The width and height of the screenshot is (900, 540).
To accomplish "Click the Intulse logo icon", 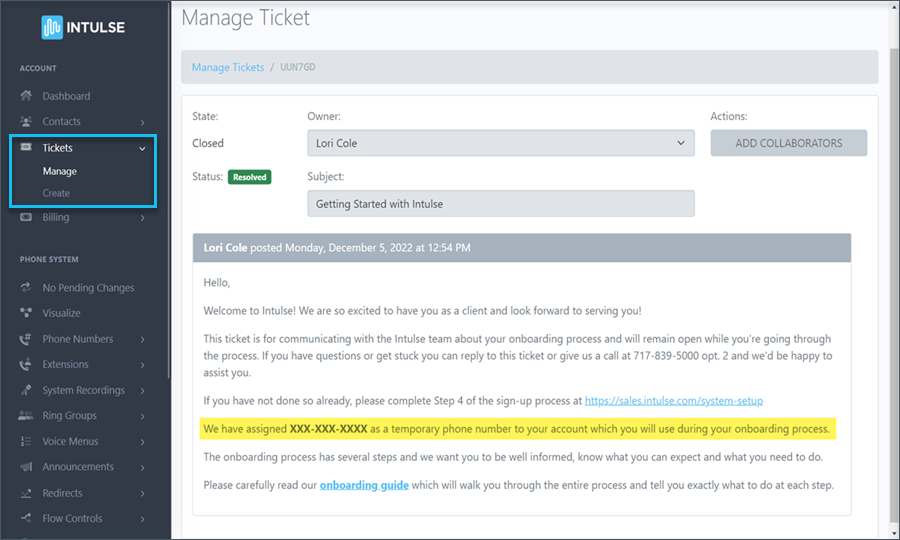I will [52, 27].
